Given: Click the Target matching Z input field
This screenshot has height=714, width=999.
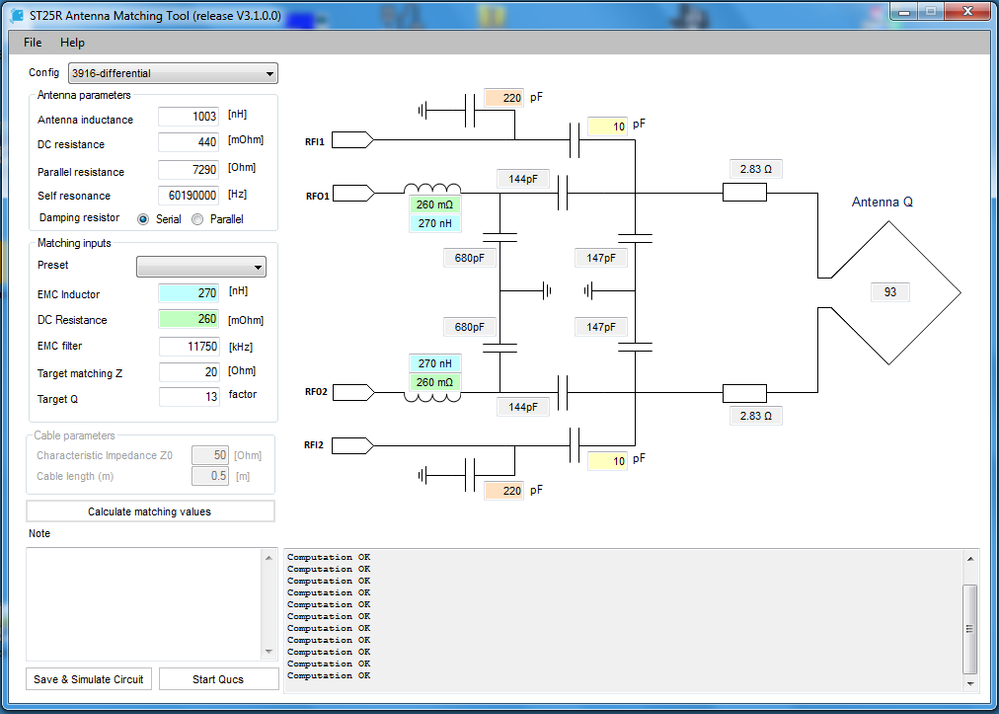Looking at the screenshot, I should pyautogui.click(x=189, y=372).
